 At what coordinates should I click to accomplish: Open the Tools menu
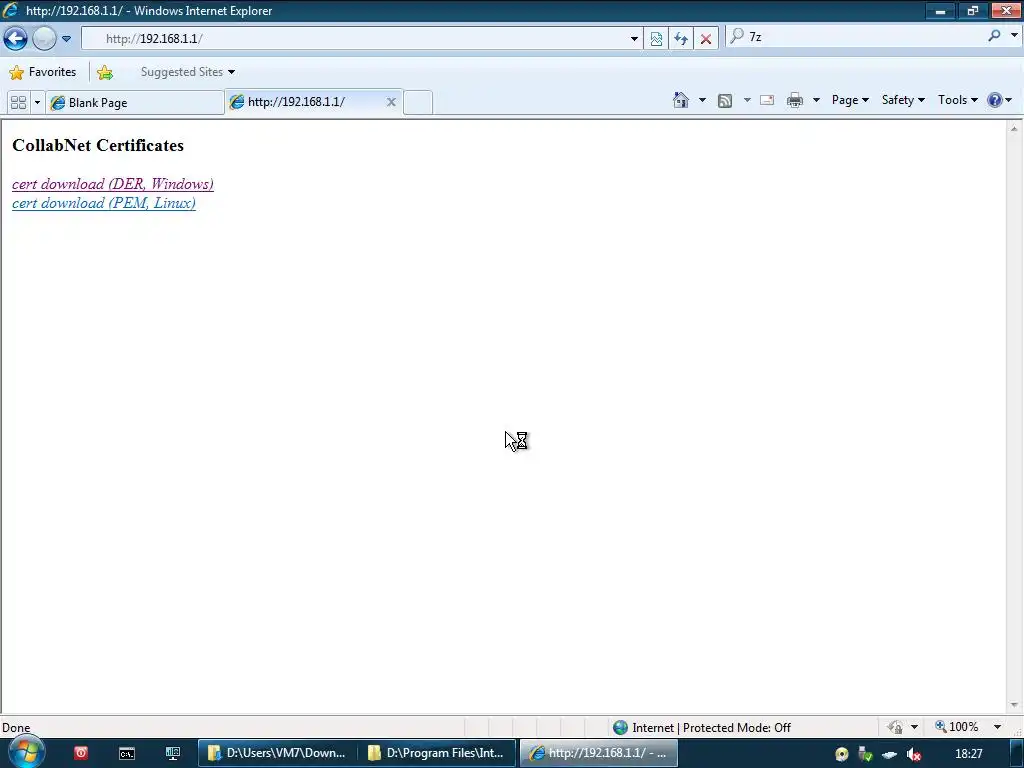click(x=957, y=100)
